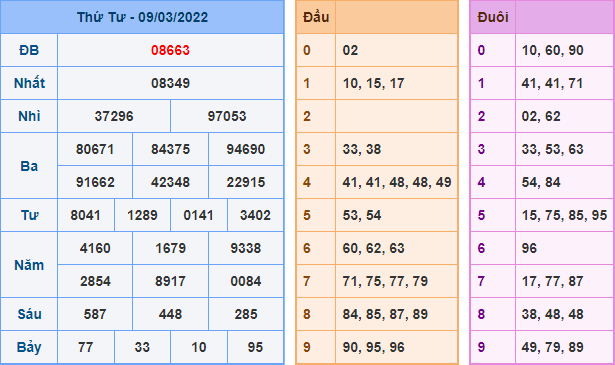Click Đuôi row 9 values 49, 79, 89
The height and width of the screenshot is (365, 615).
coord(552,347)
